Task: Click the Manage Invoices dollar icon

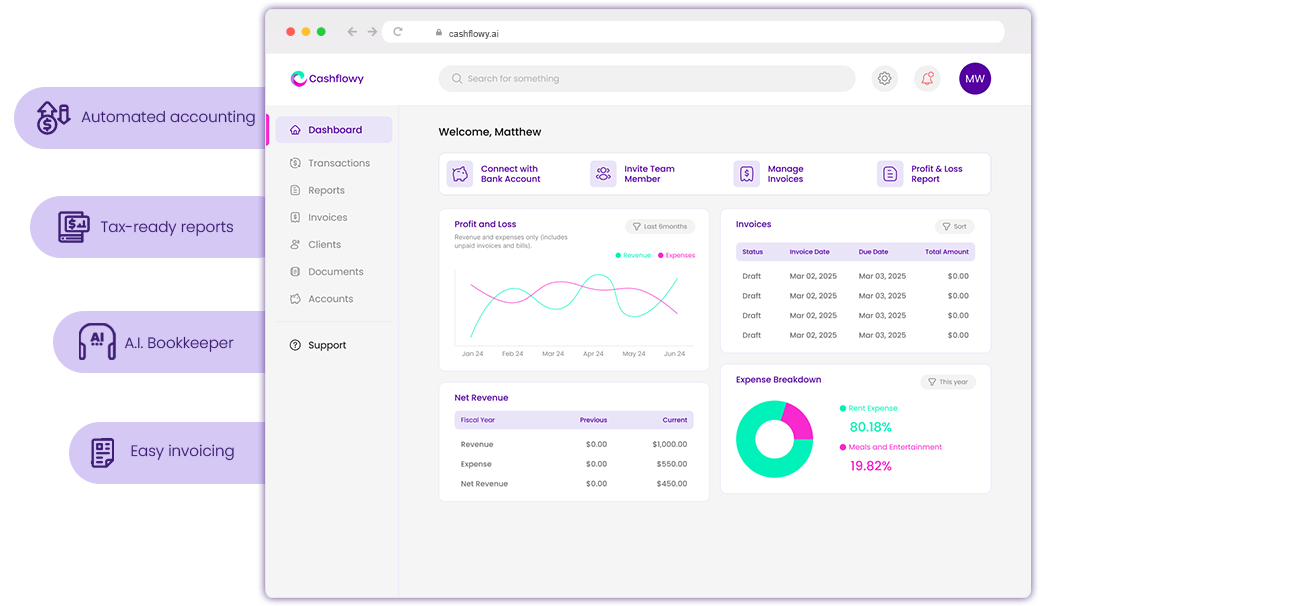Action: pos(747,174)
